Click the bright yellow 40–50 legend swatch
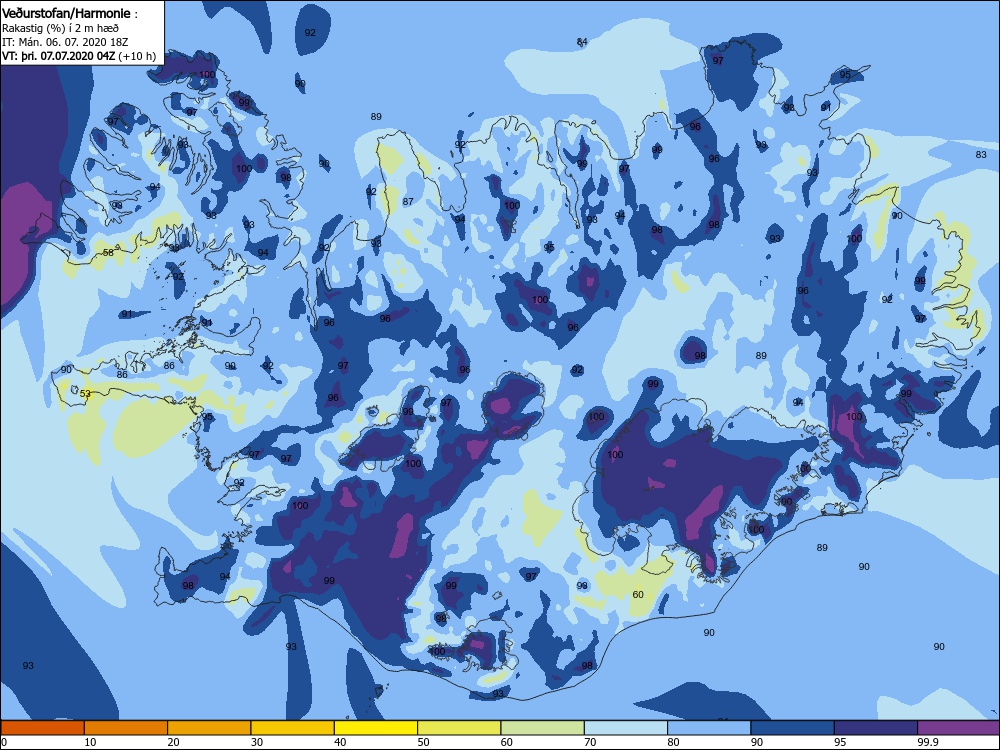Screen dimensions: 1000x750 (x=376, y=728)
